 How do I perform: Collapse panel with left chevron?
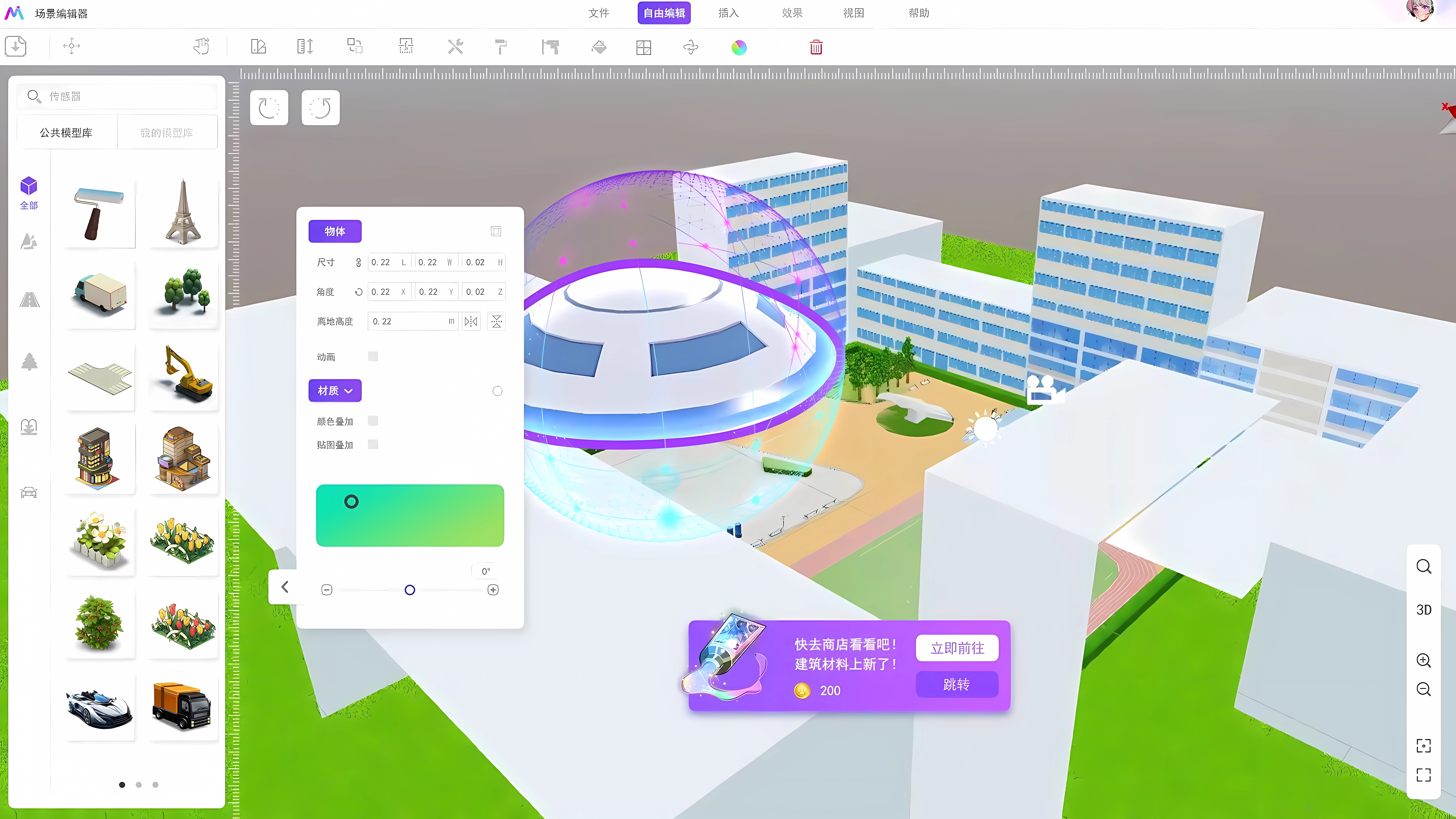point(284,587)
